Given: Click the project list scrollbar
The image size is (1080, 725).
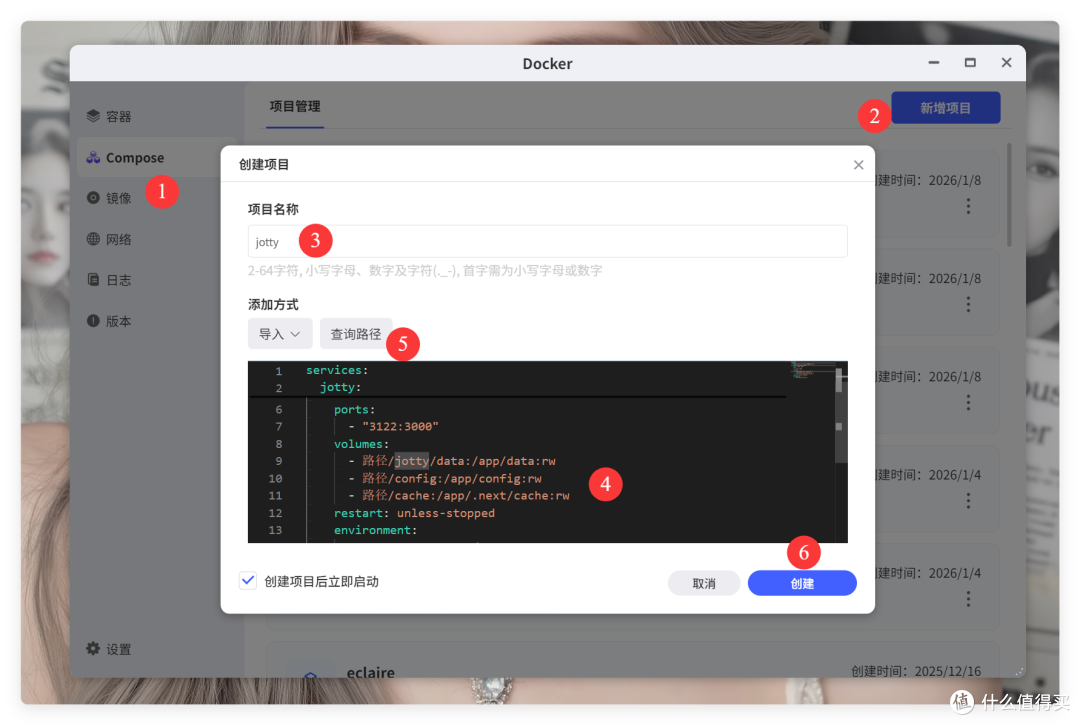Looking at the screenshot, I should pyautogui.click(x=1009, y=195).
